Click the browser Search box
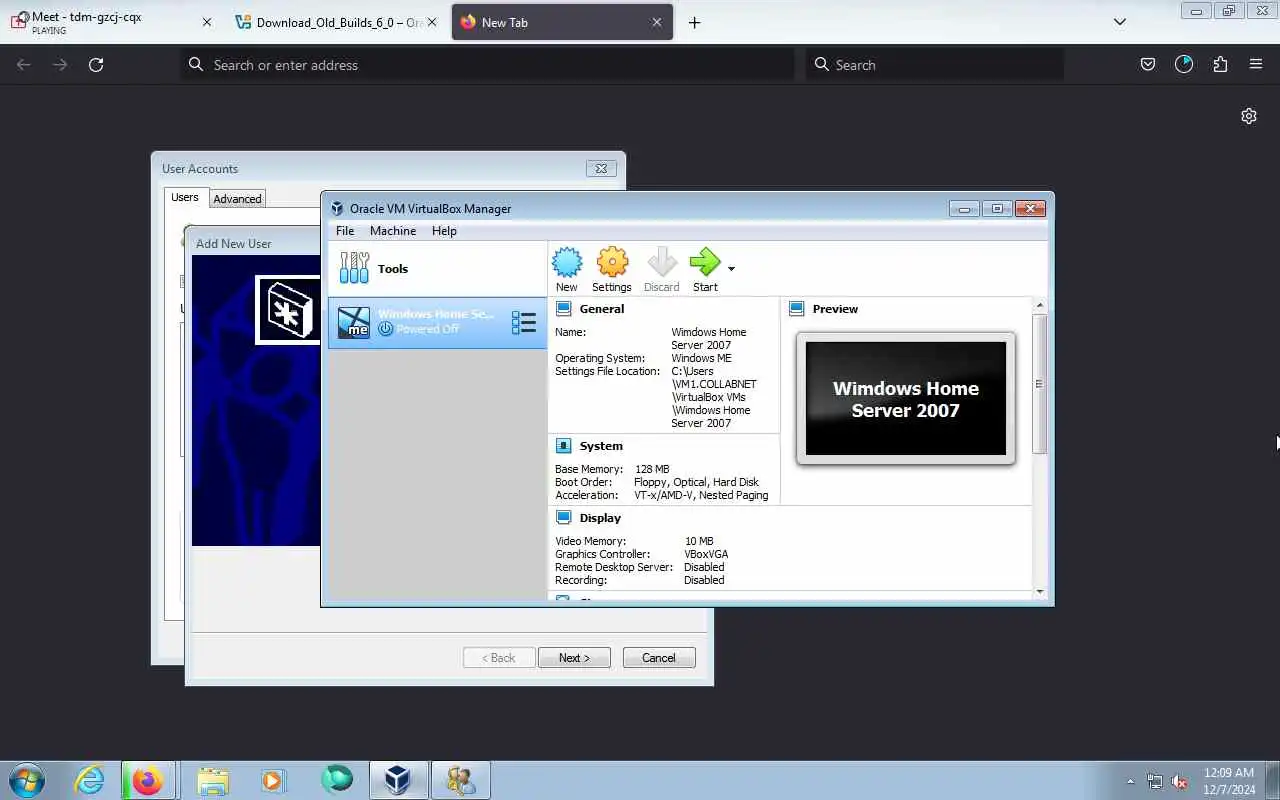Screen dimensions: 1280x800 pos(935,64)
